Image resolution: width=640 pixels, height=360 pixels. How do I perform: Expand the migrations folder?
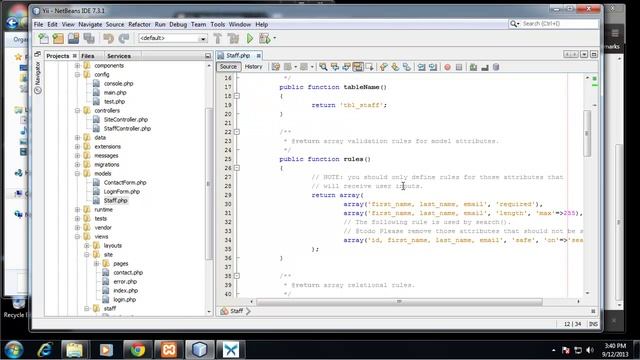point(77,164)
